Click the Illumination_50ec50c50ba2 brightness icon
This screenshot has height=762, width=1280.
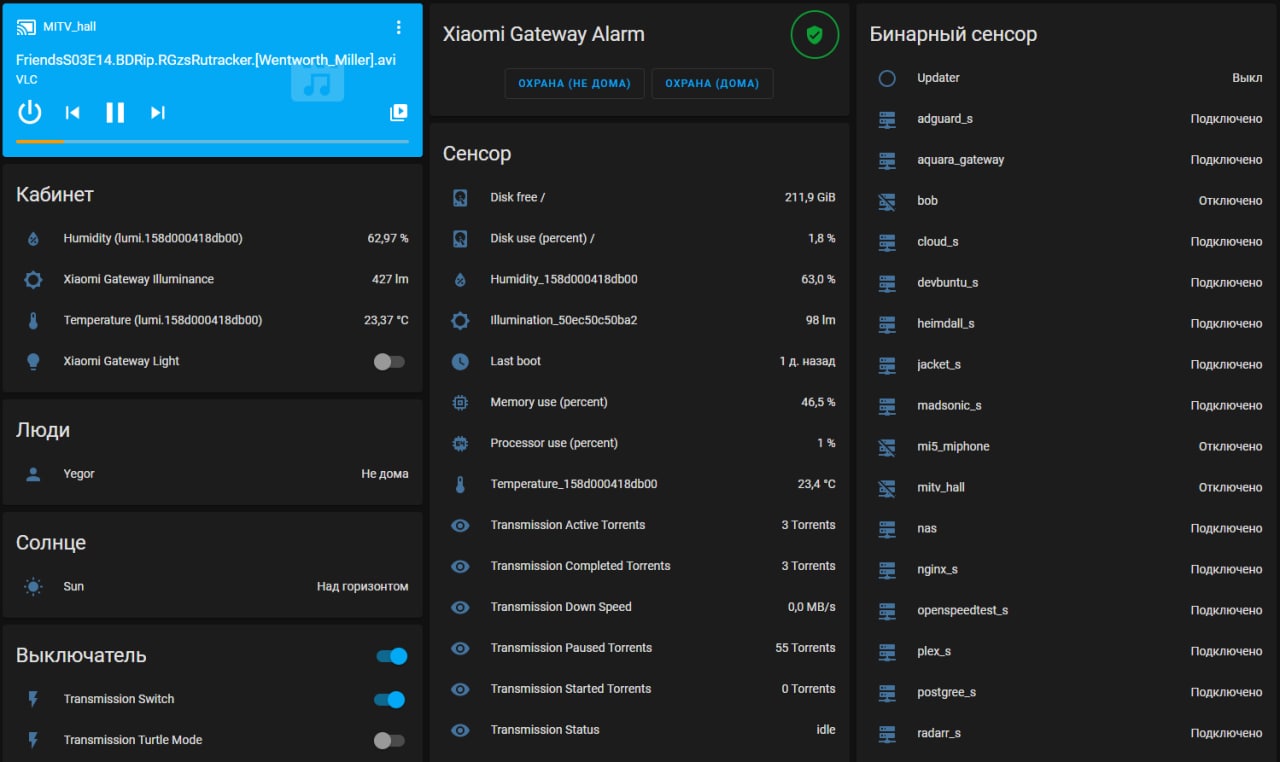(460, 321)
